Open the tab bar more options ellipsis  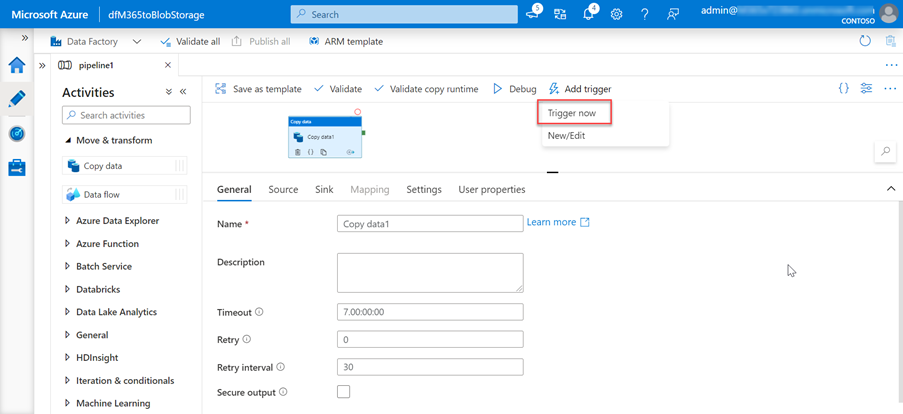coord(891,65)
